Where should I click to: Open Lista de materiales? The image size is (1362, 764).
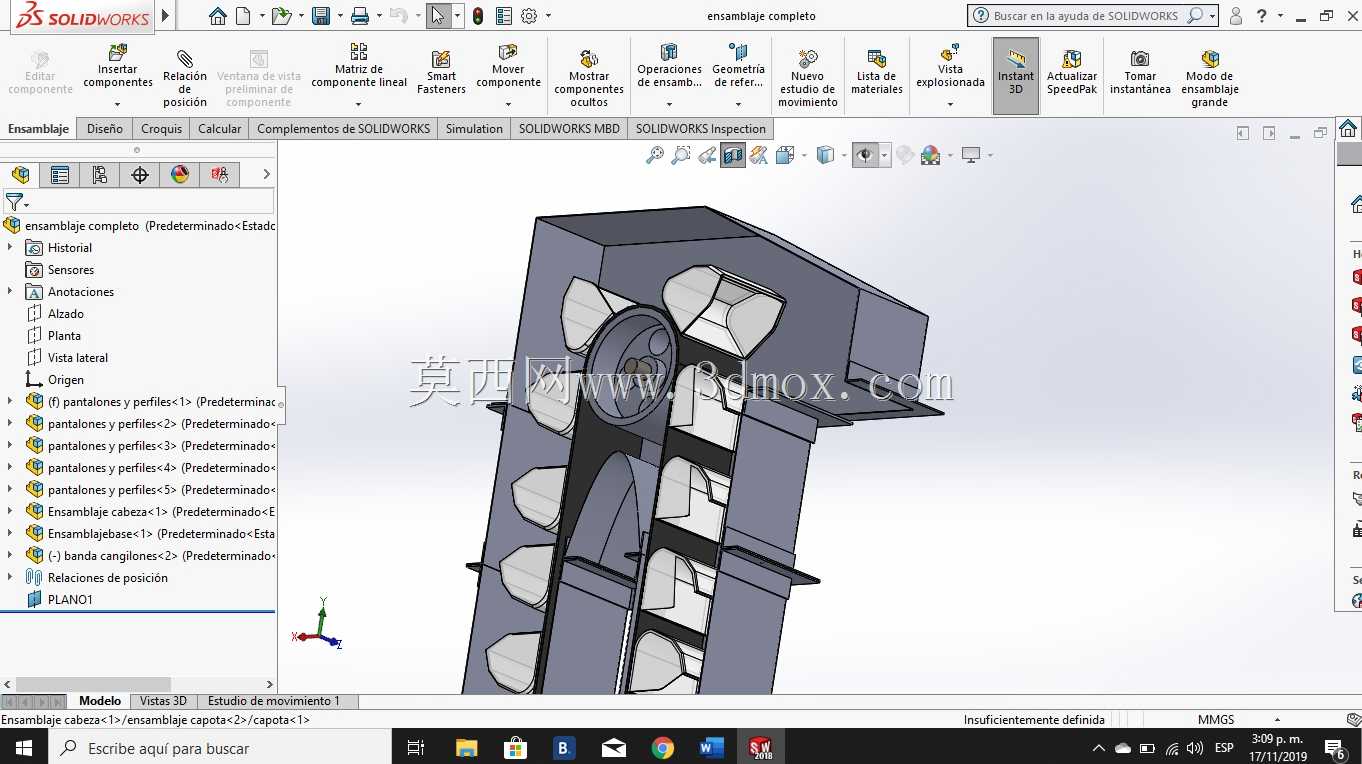click(x=877, y=73)
